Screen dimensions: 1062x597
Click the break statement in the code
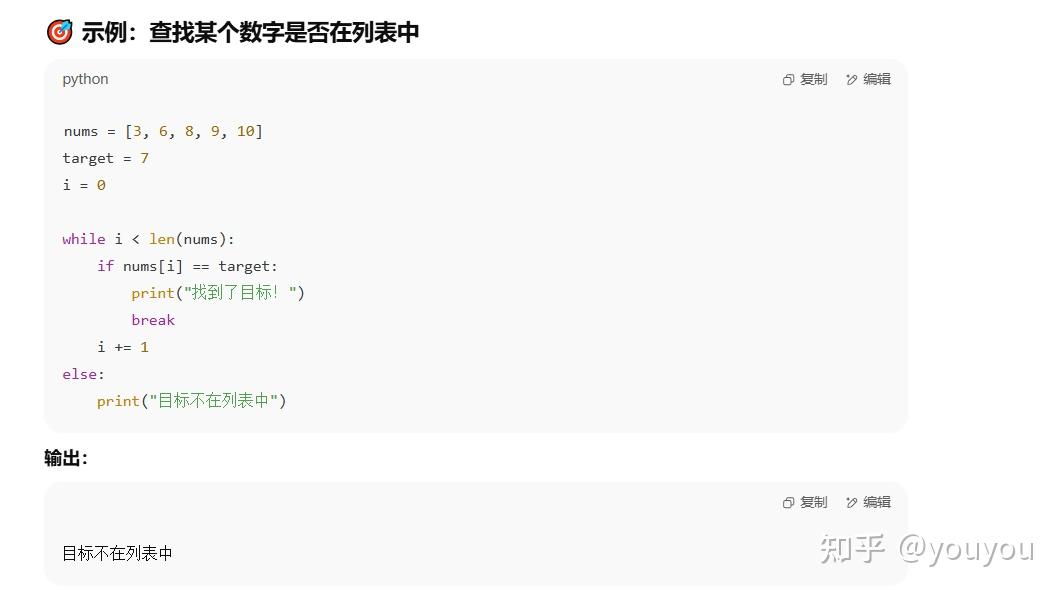[x=153, y=319]
